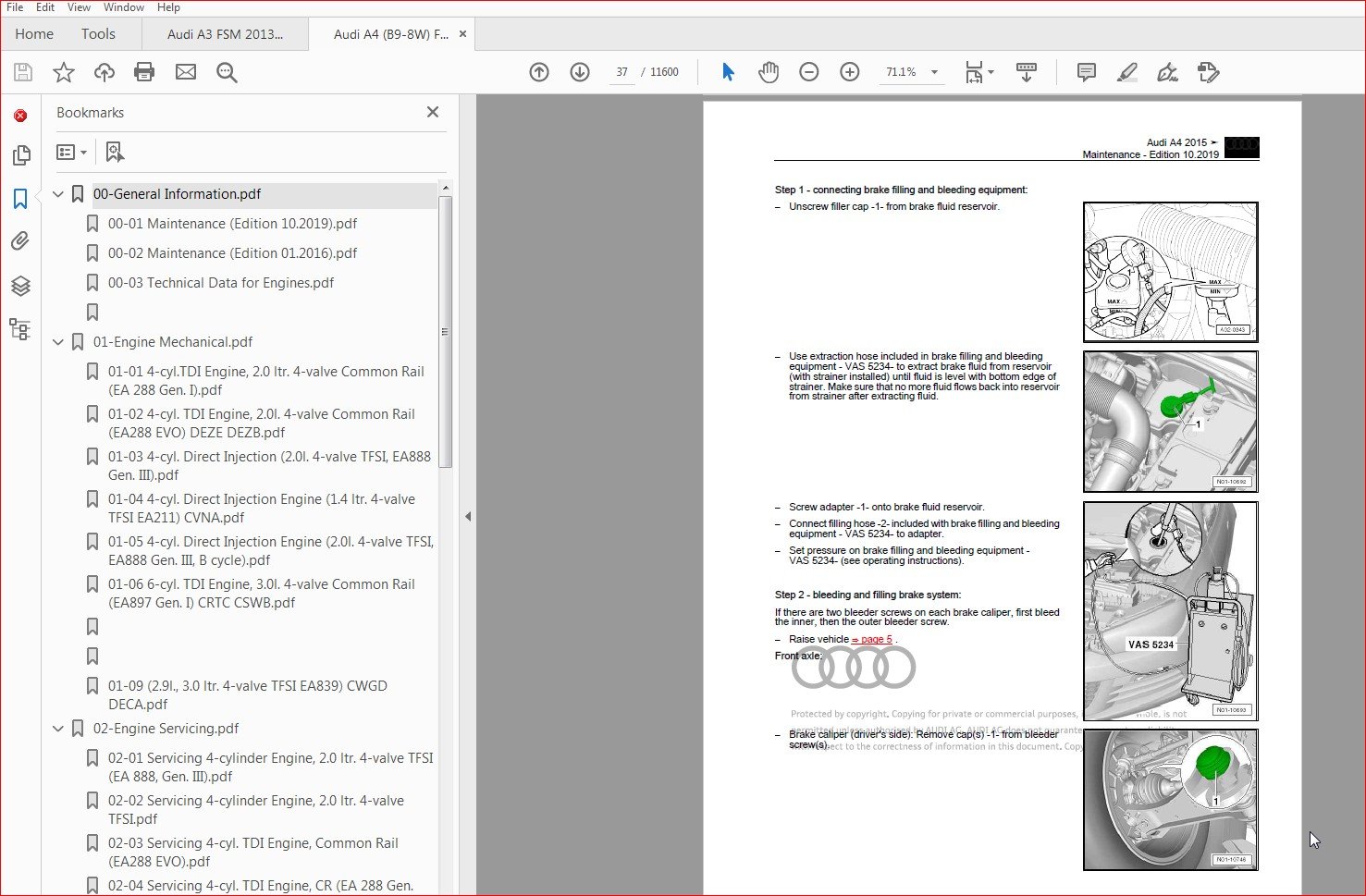The width and height of the screenshot is (1366, 896).
Task: Add new bookmark icon in Bookmarks panel
Action: coord(114,152)
